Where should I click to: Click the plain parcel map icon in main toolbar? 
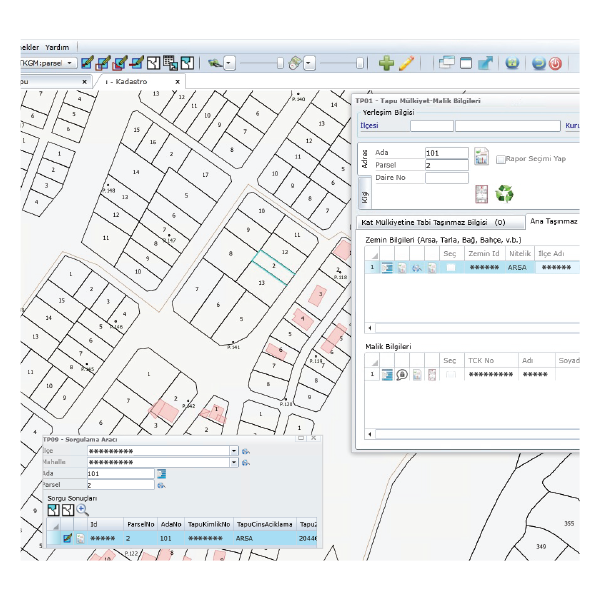click(x=153, y=63)
